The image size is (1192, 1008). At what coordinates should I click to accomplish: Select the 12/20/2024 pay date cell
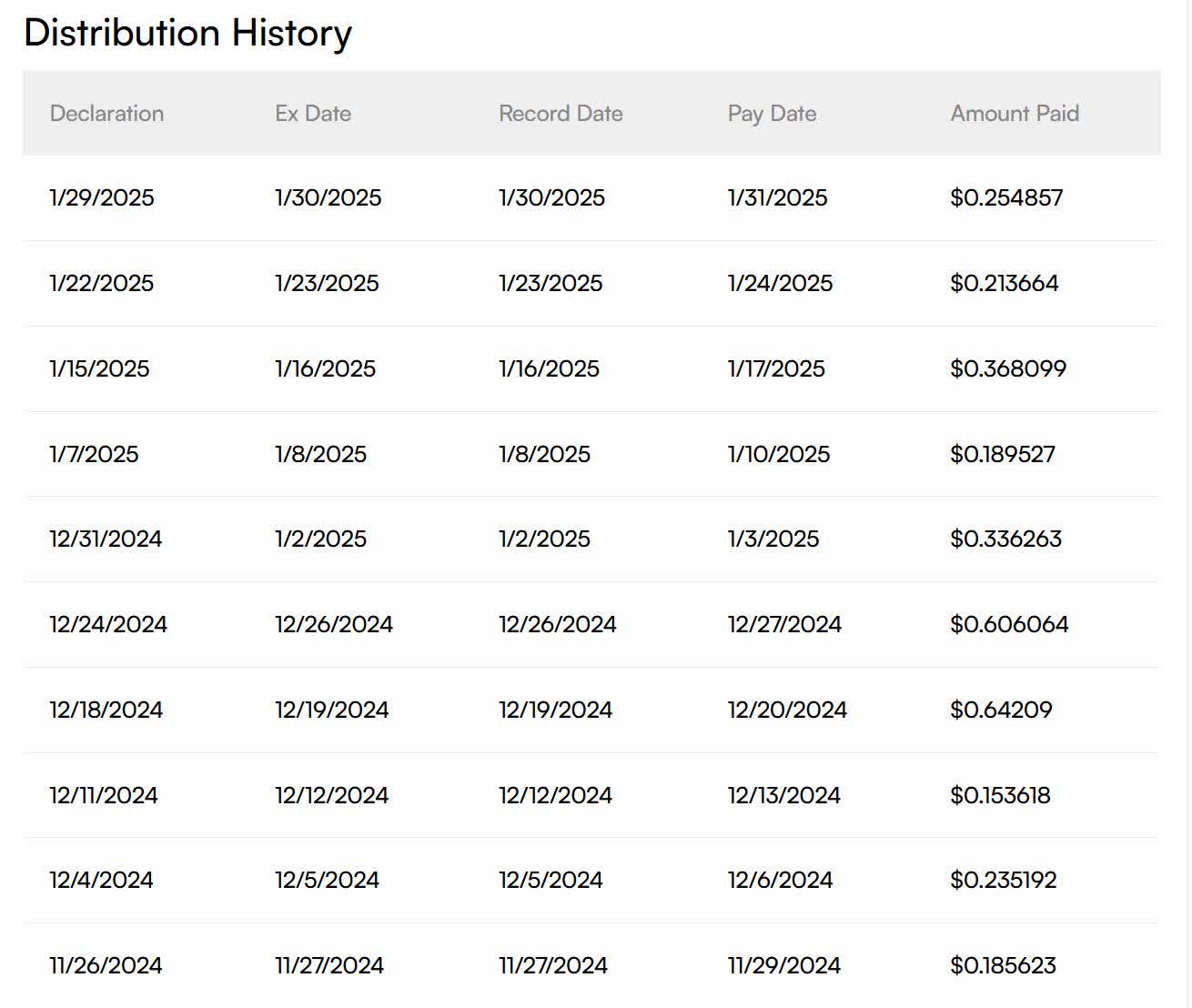[787, 710]
